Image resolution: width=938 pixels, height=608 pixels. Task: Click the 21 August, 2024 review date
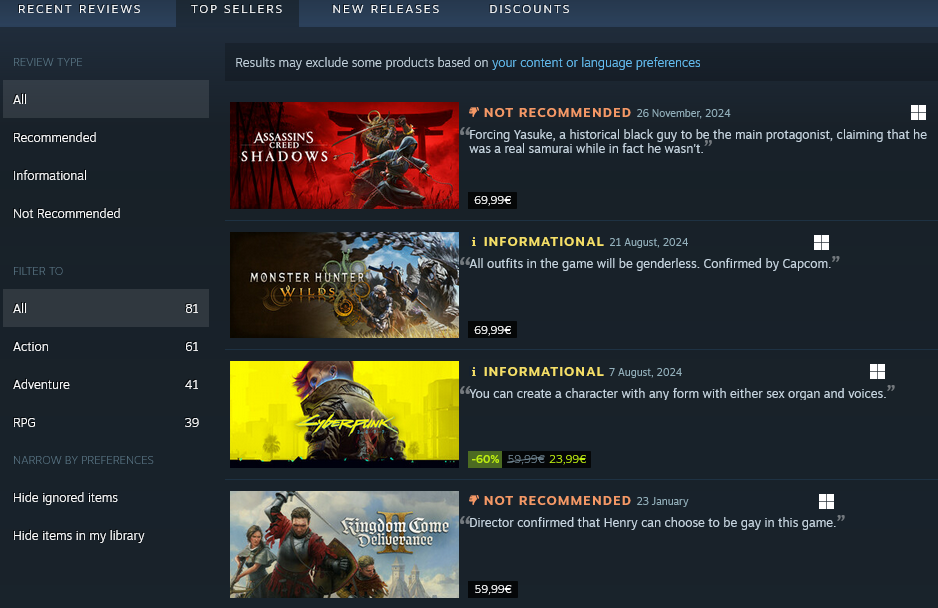pyautogui.click(x=648, y=242)
